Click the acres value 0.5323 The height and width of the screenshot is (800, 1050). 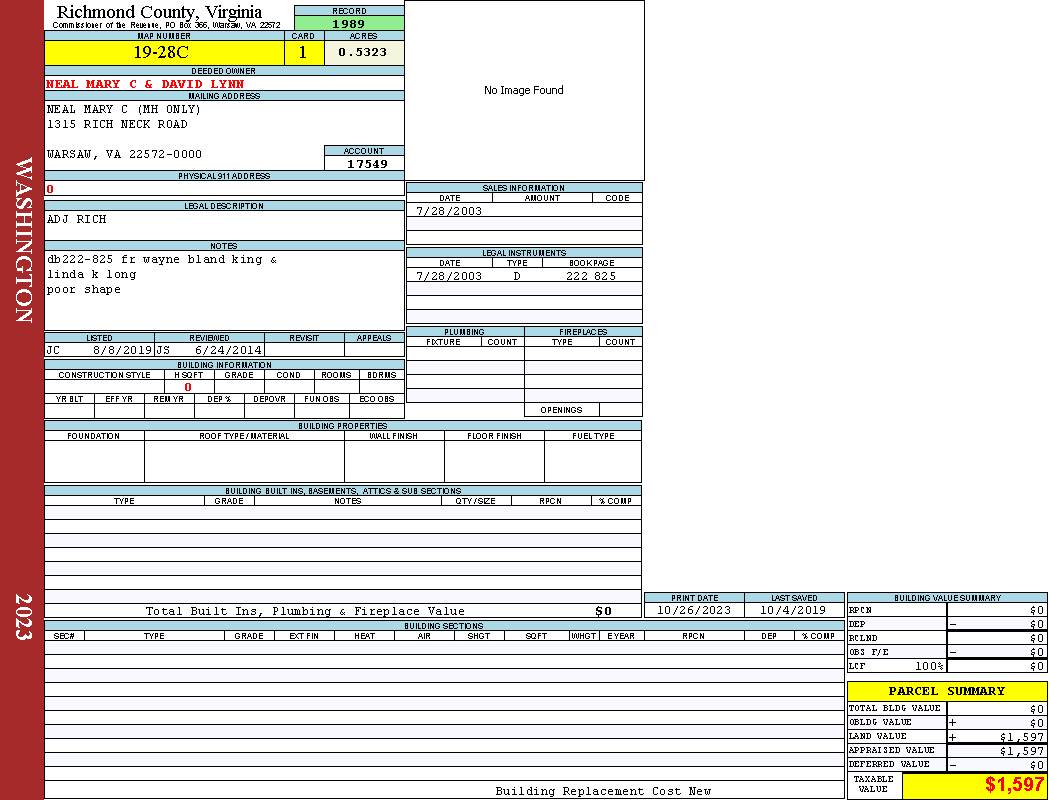tap(363, 53)
